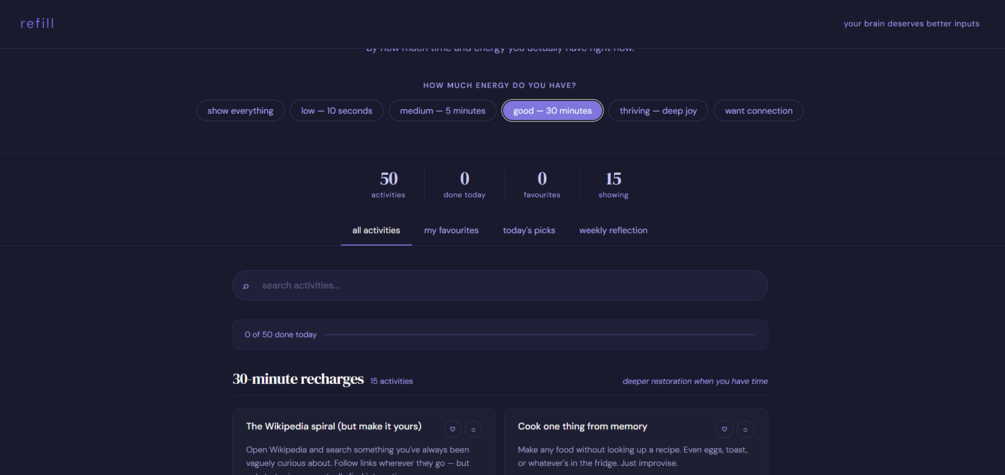The width and height of the screenshot is (1005, 475).
Task: Open 'The Wikipedia spiral' card title
Action: (x=334, y=426)
